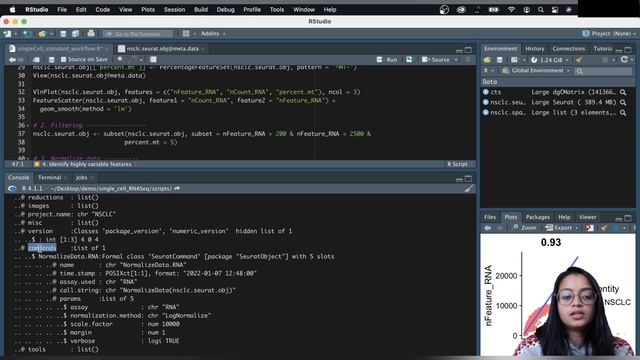Click the Import Dataset icon in Environment
The width and height of the screenshot is (640, 360).
(x=514, y=60)
